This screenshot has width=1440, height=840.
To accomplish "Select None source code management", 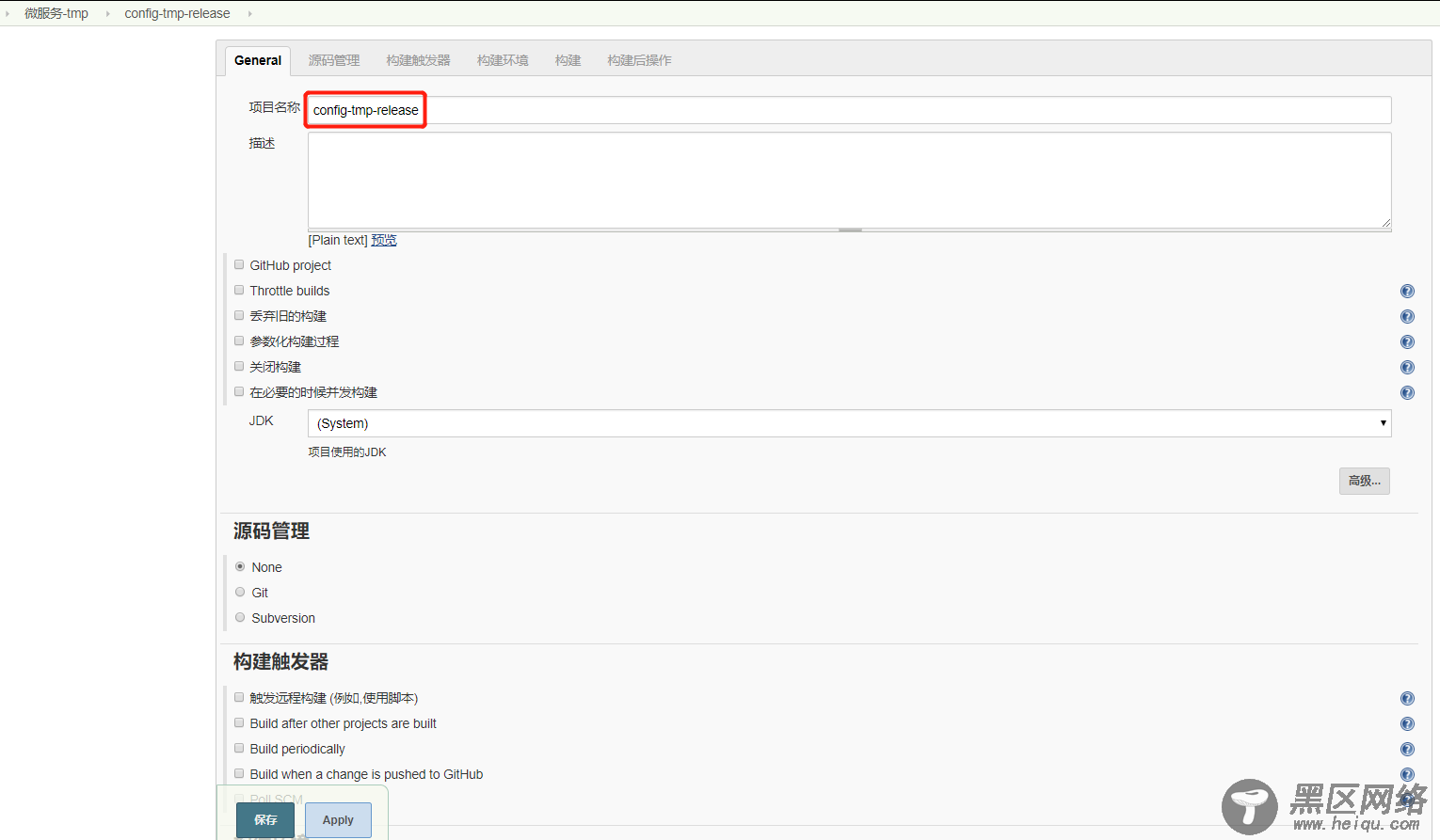I will [x=240, y=567].
